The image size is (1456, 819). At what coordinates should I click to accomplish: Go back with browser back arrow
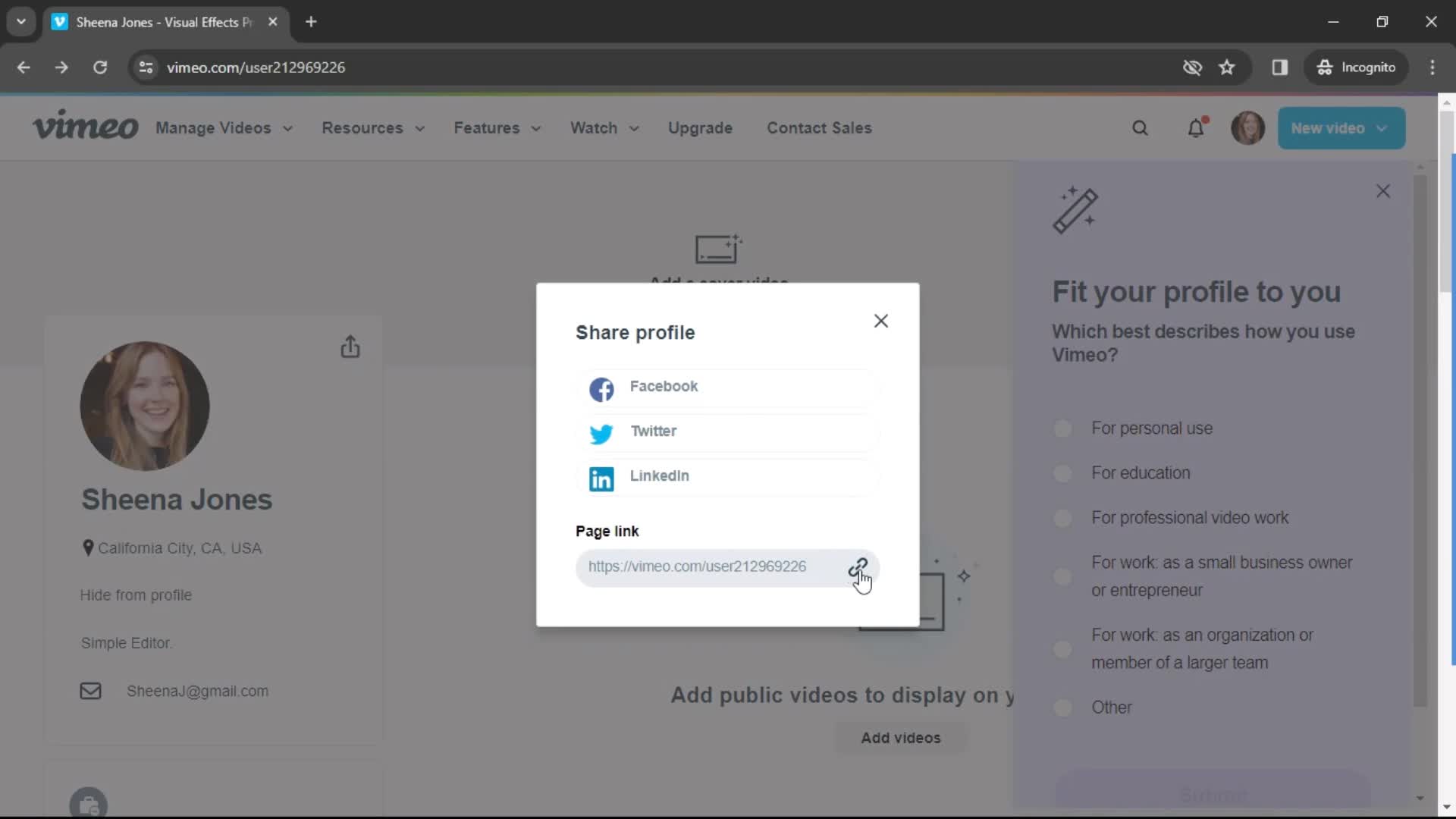[x=24, y=67]
